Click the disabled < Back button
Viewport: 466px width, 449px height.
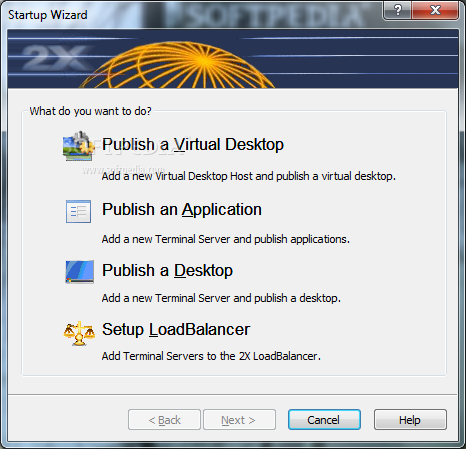pyautogui.click(x=164, y=420)
